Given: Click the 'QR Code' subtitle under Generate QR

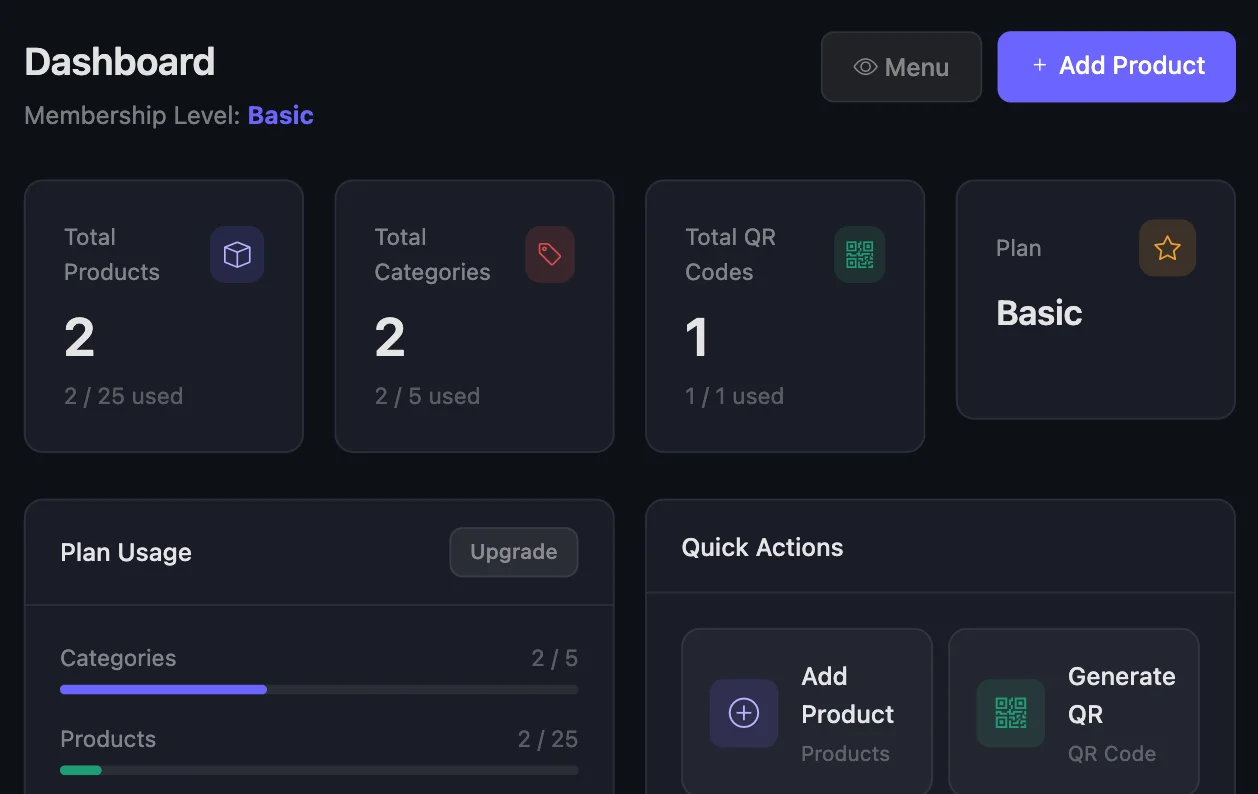Looking at the screenshot, I should click(1112, 754).
